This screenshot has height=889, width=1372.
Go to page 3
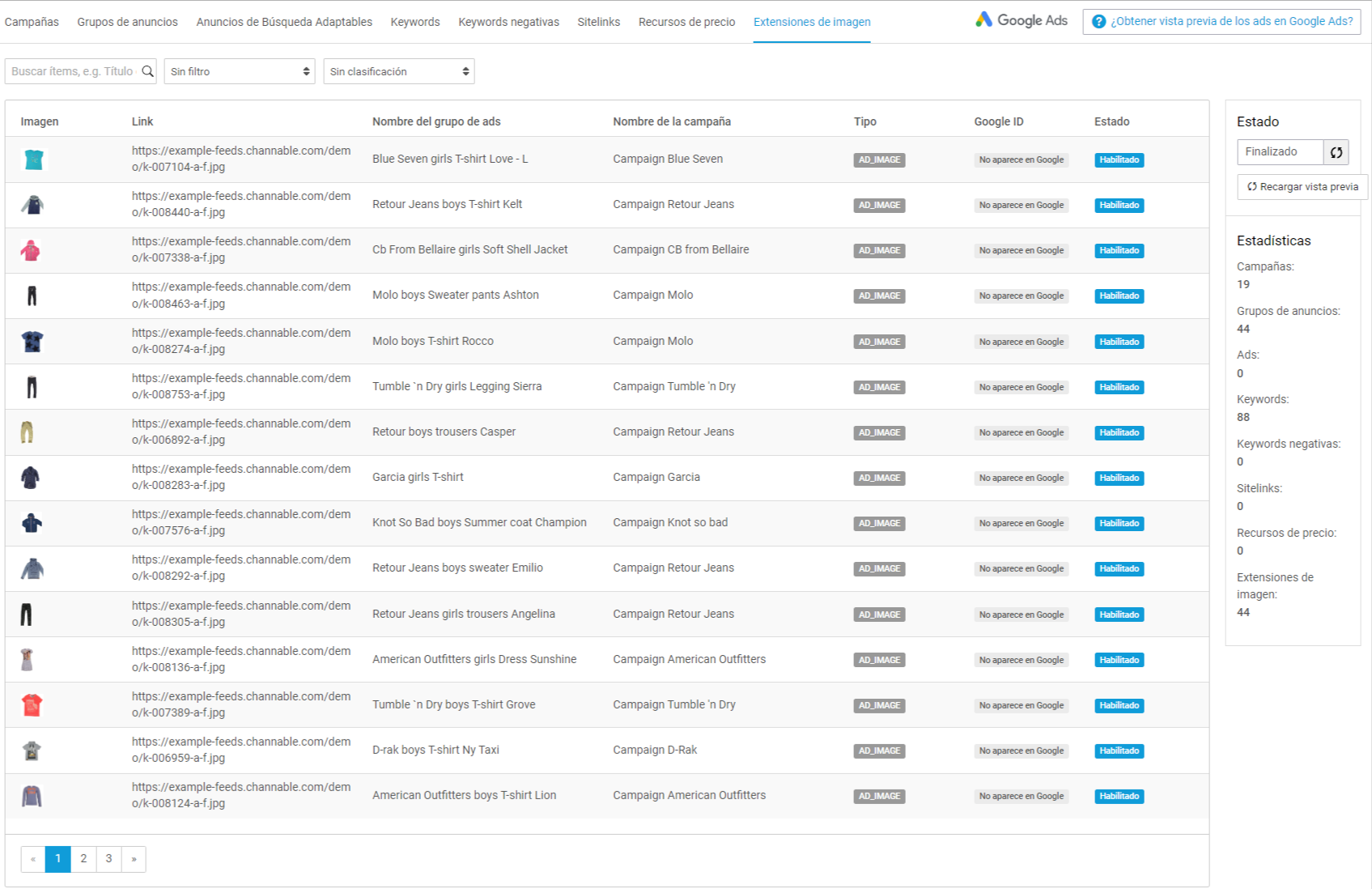[x=108, y=859]
